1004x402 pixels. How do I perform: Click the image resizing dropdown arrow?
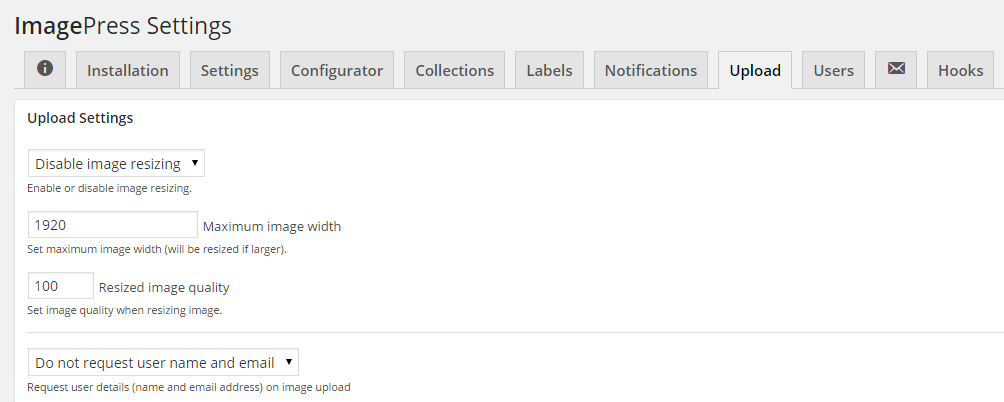(x=195, y=163)
